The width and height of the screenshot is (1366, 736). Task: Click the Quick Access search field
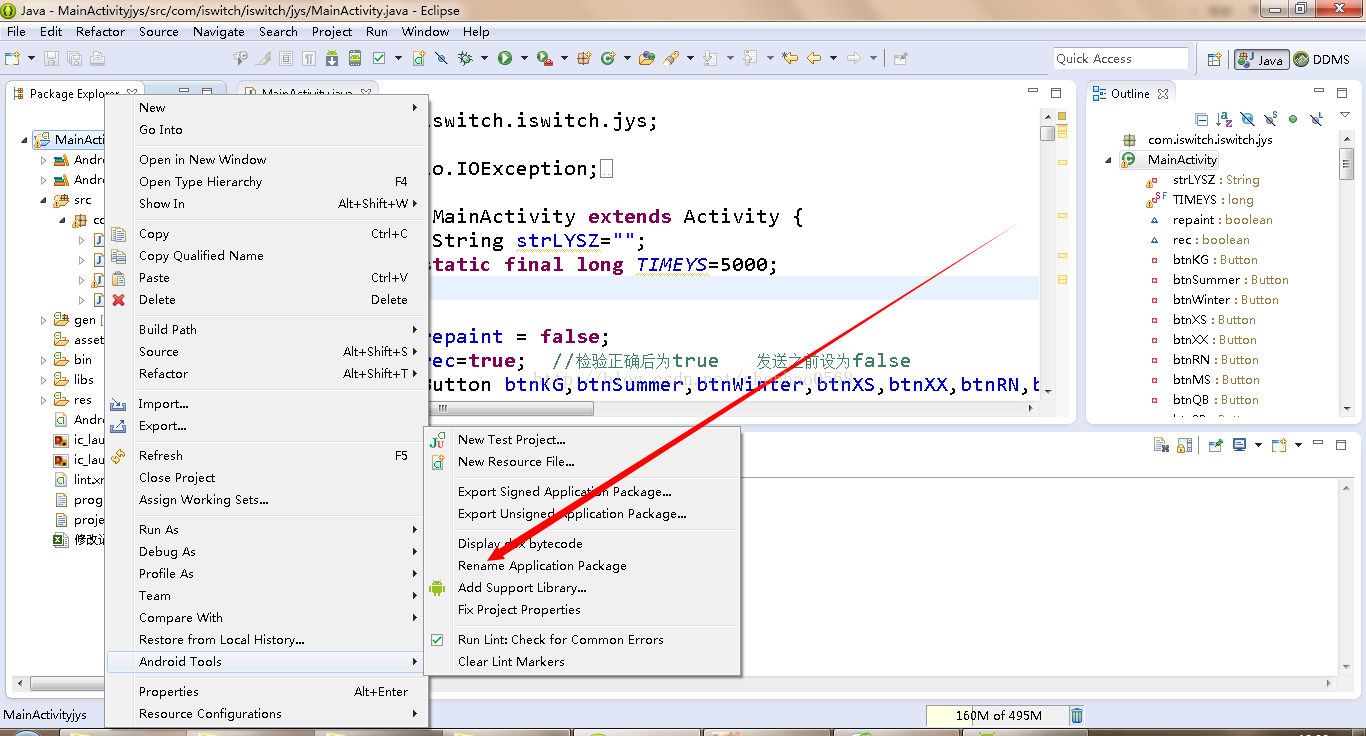(1120, 59)
